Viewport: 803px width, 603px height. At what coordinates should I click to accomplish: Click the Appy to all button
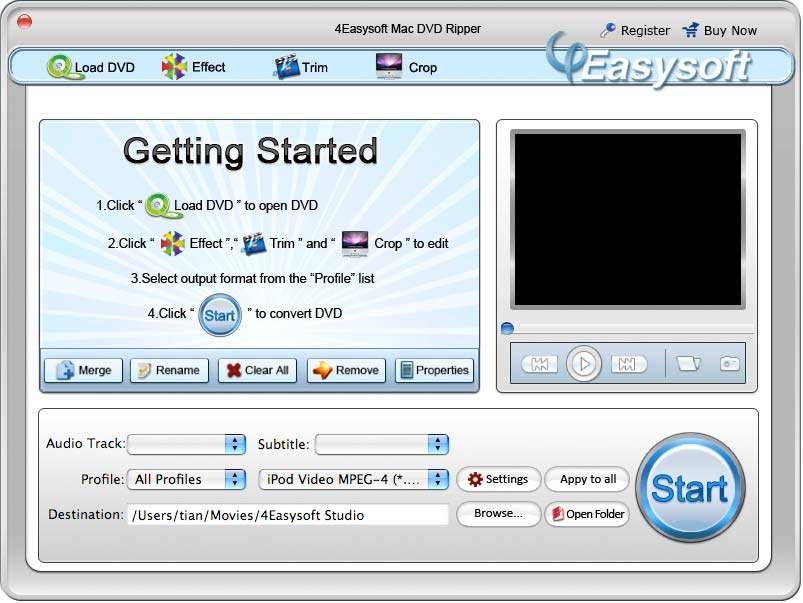pyautogui.click(x=587, y=479)
